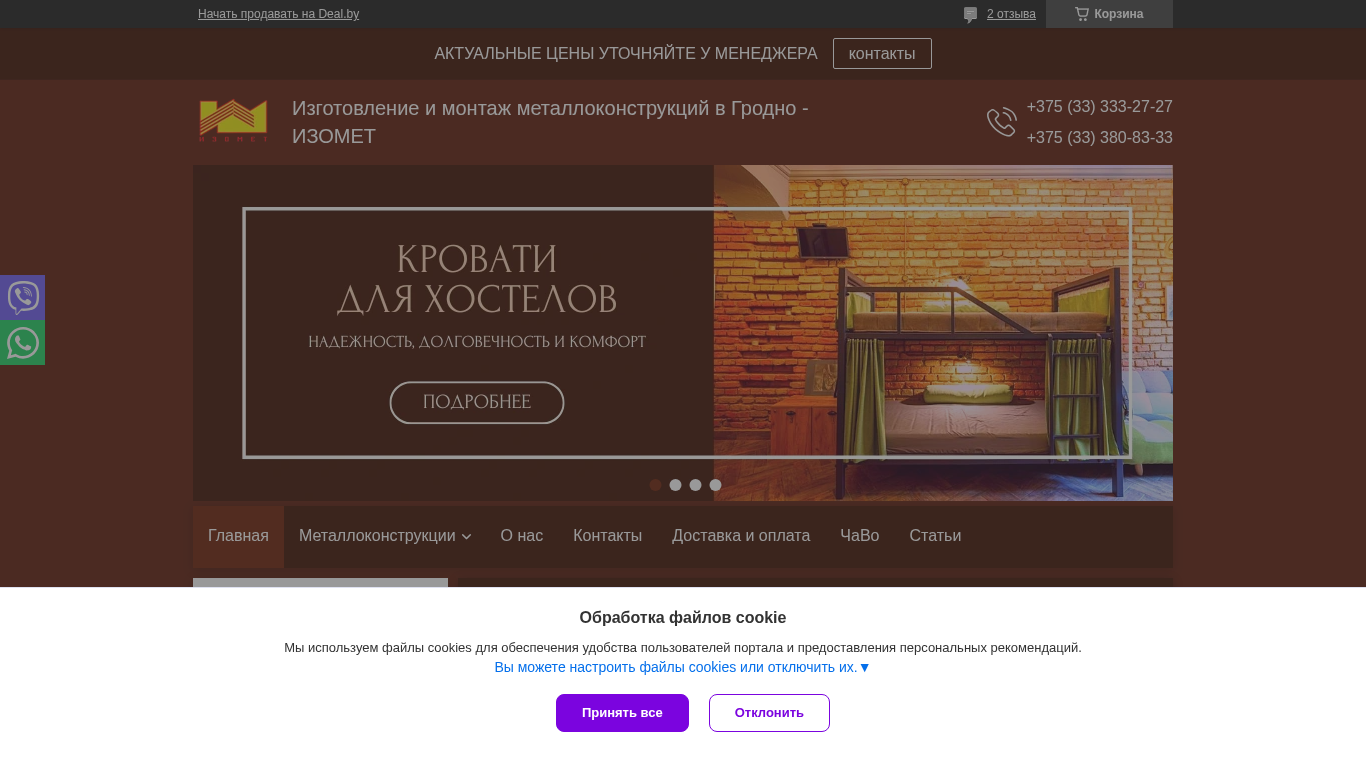1366x768 pixels.
Task: Decline cookies with Отклонить button
Action: pyautogui.click(x=769, y=713)
